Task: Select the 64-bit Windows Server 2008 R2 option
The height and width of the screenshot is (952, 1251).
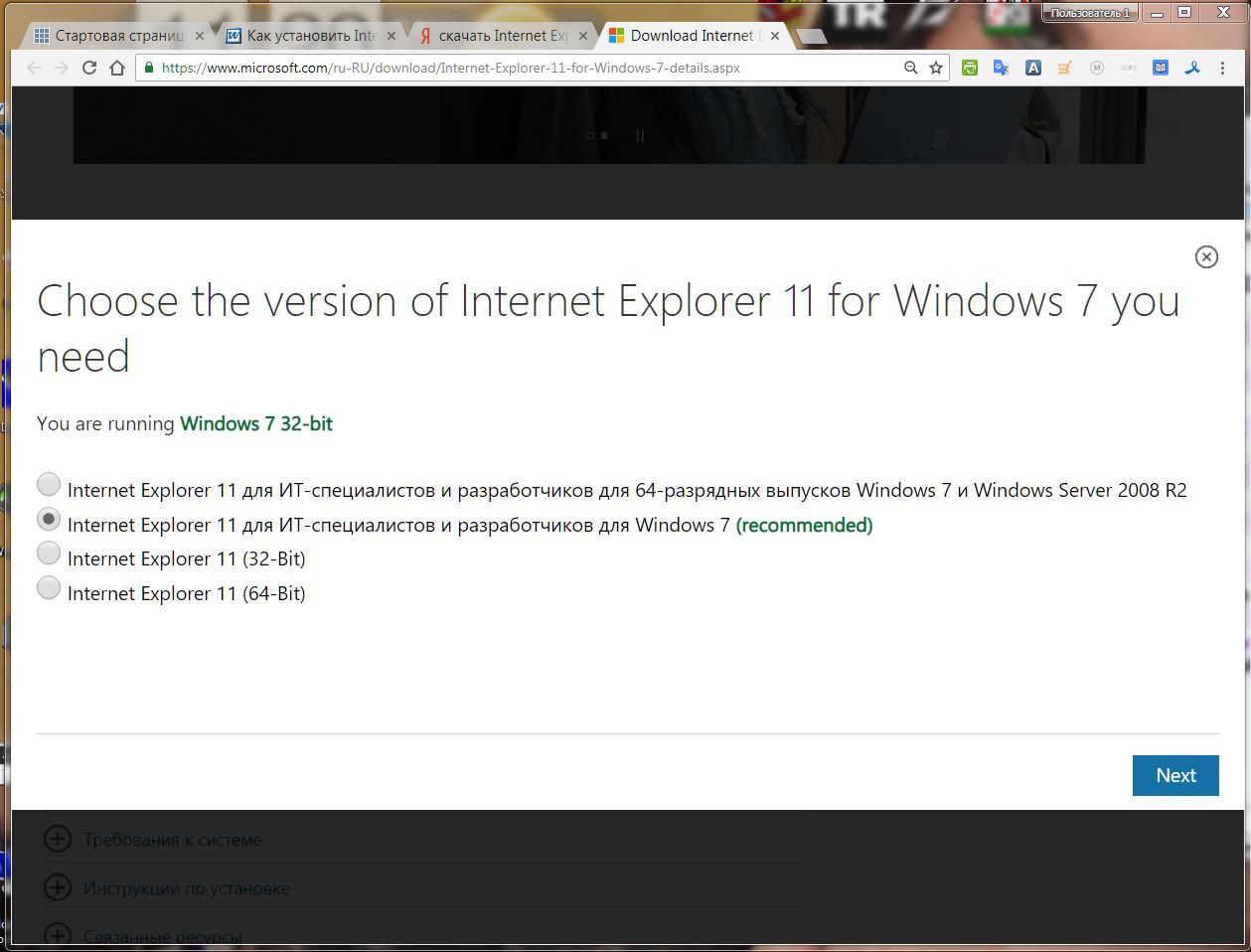Action: [48, 485]
